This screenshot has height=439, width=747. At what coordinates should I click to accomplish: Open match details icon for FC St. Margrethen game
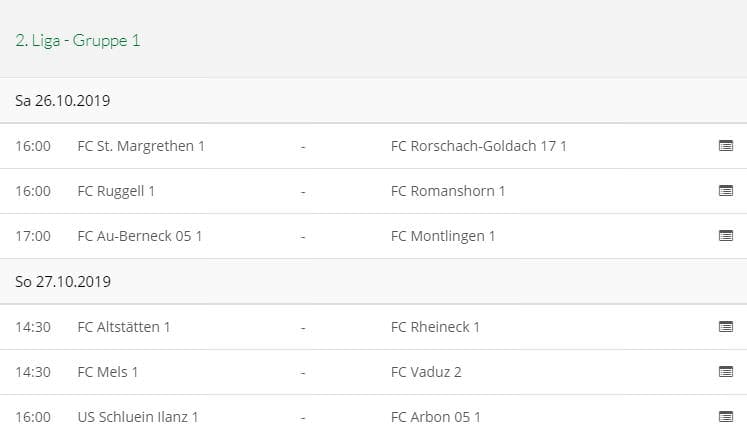(726, 146)
